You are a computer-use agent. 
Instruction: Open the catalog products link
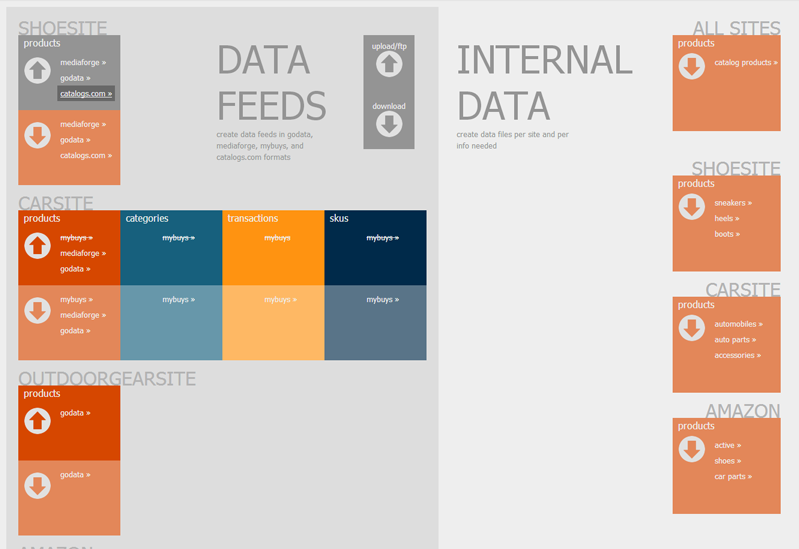click(745, 63)
